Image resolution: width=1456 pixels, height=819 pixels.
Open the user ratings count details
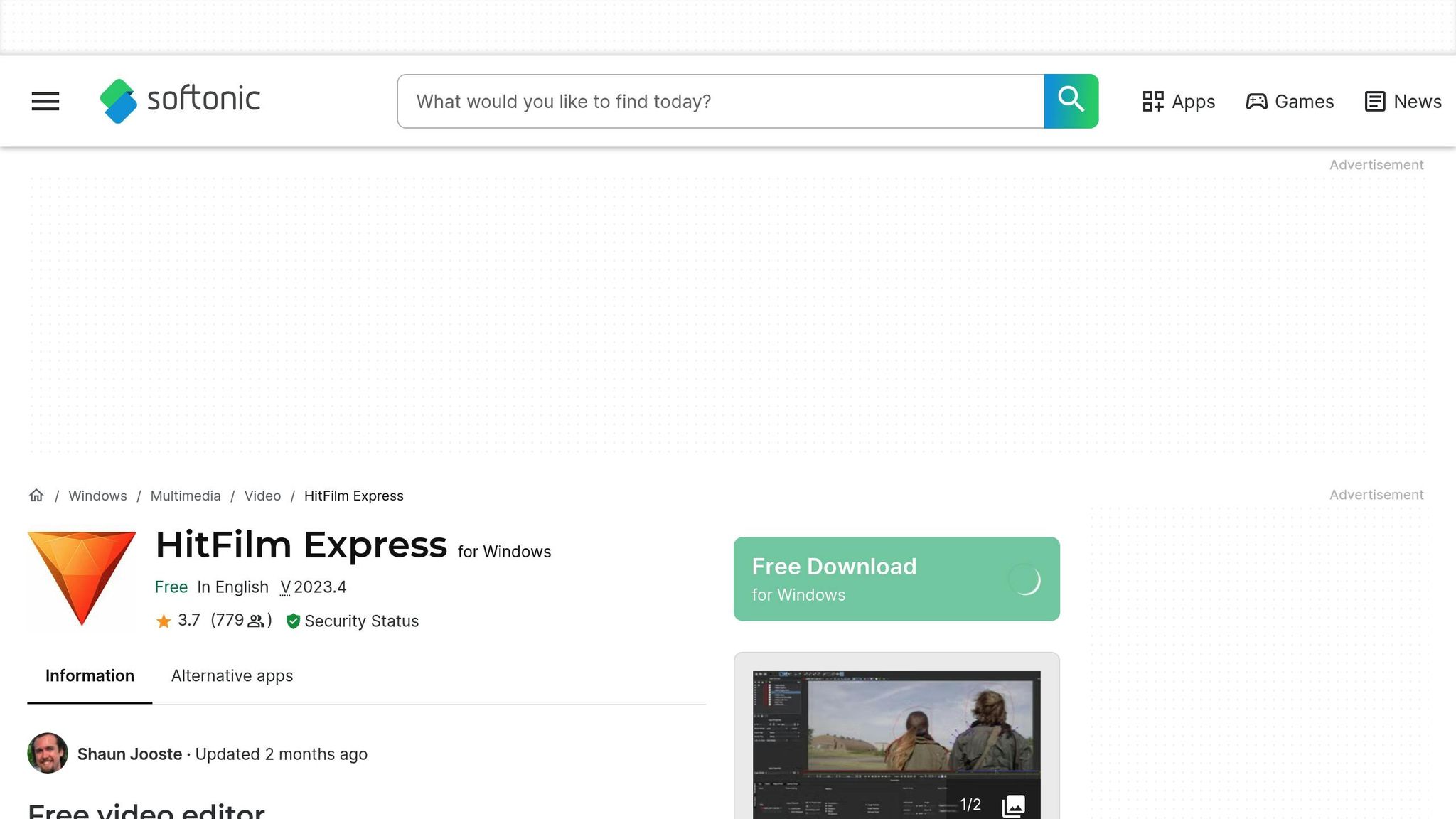point(240,621)
